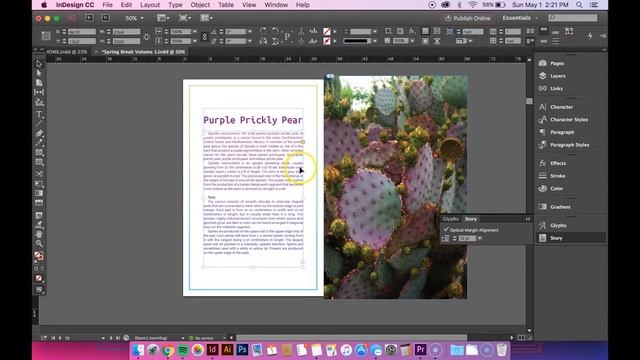Open the File menu

pos(107,5)
